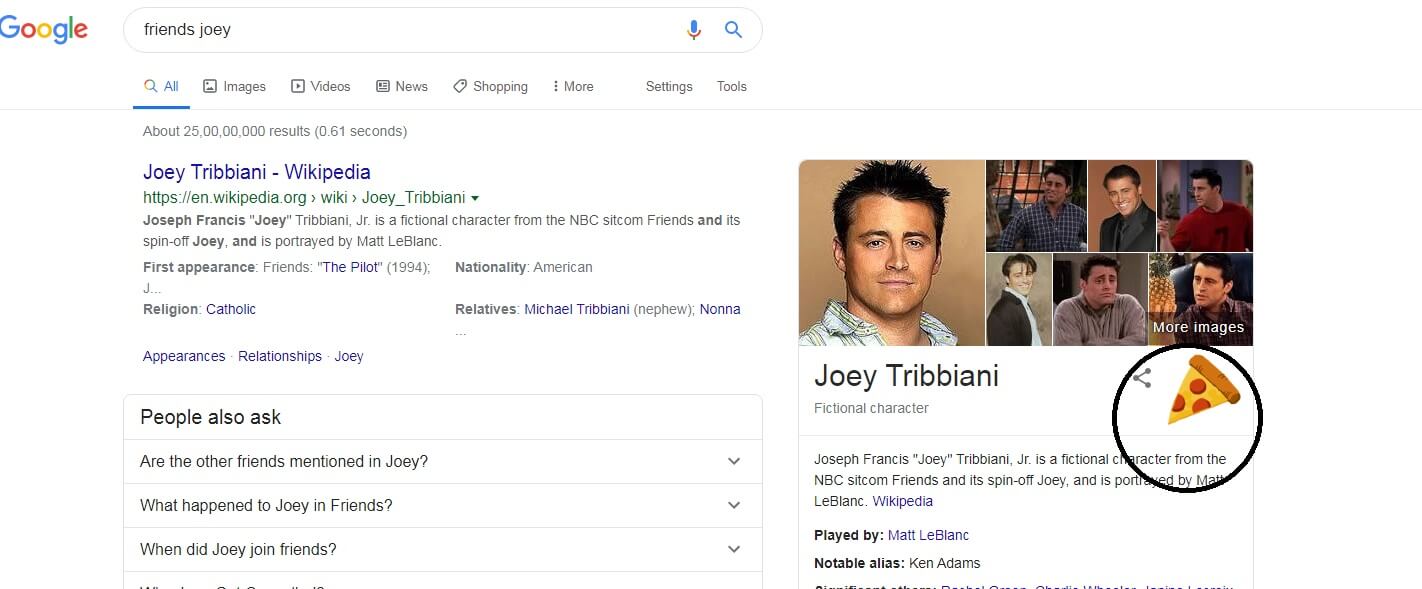Expand 'What happened to Joey in Friends?'
Viewport: 1422px width, 589px height.
(734, 505)
